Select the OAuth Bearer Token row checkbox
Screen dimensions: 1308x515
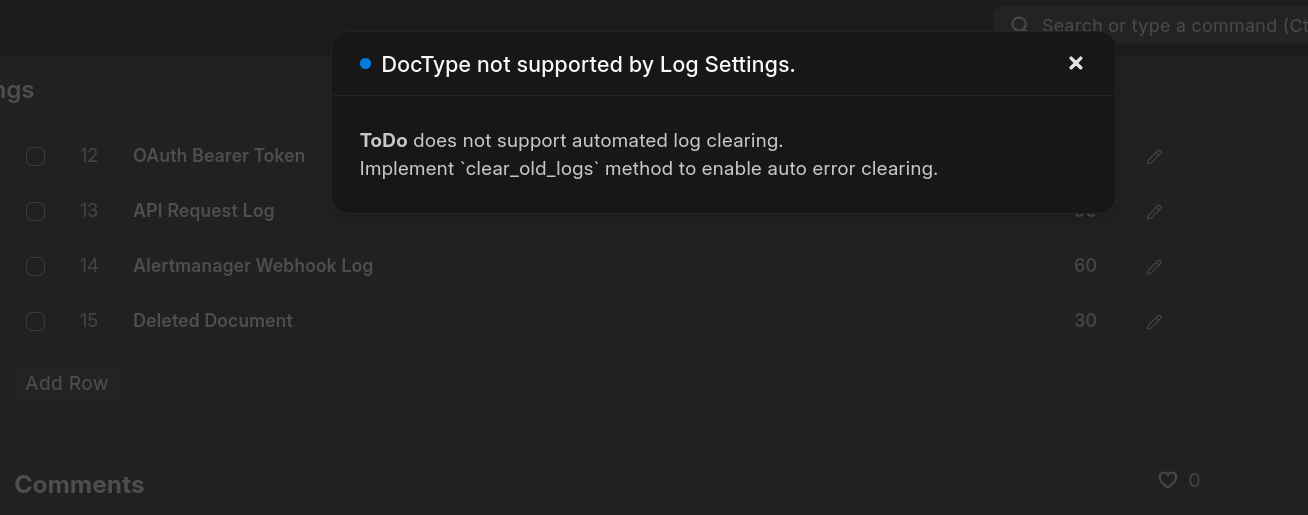[x=36, y=157]
